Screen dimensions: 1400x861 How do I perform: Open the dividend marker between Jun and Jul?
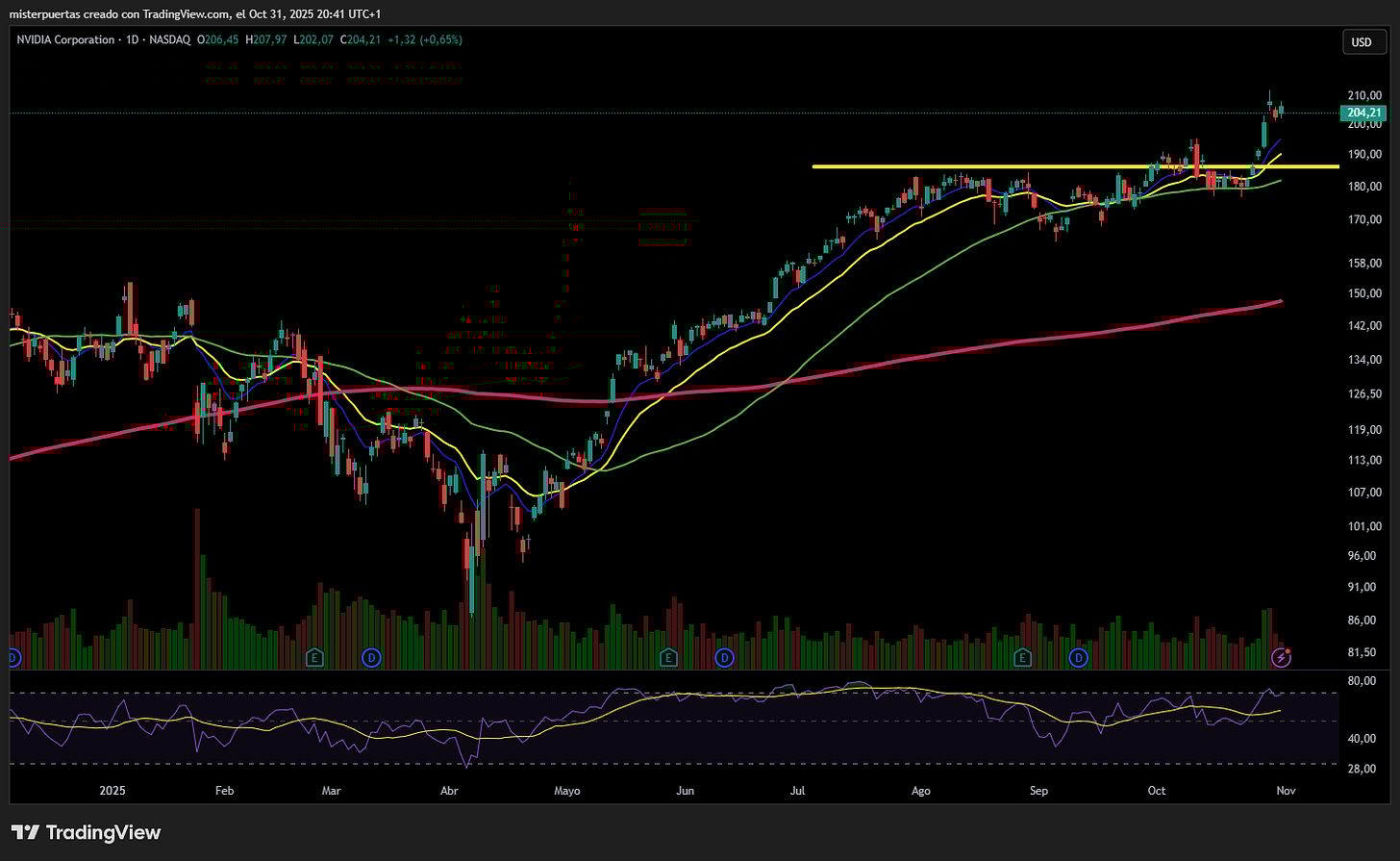pos(724,657)
